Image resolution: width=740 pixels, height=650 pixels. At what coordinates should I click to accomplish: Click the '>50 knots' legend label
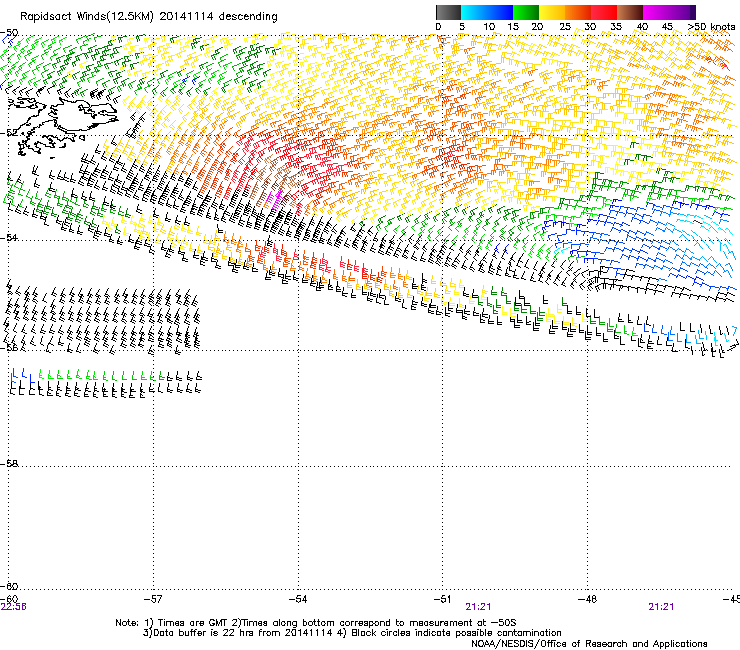711,27
